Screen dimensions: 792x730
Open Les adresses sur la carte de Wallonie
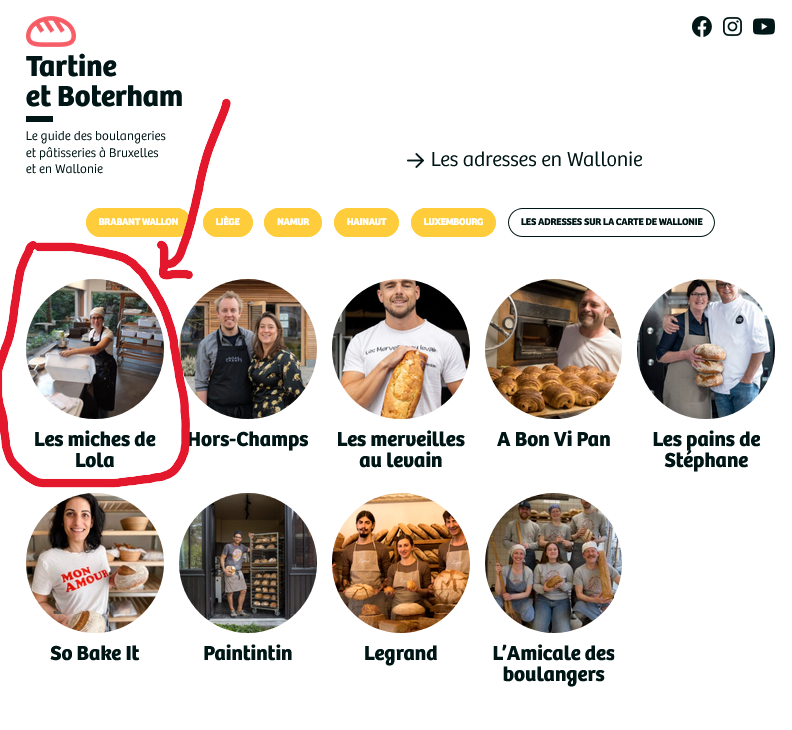point(611,222)
